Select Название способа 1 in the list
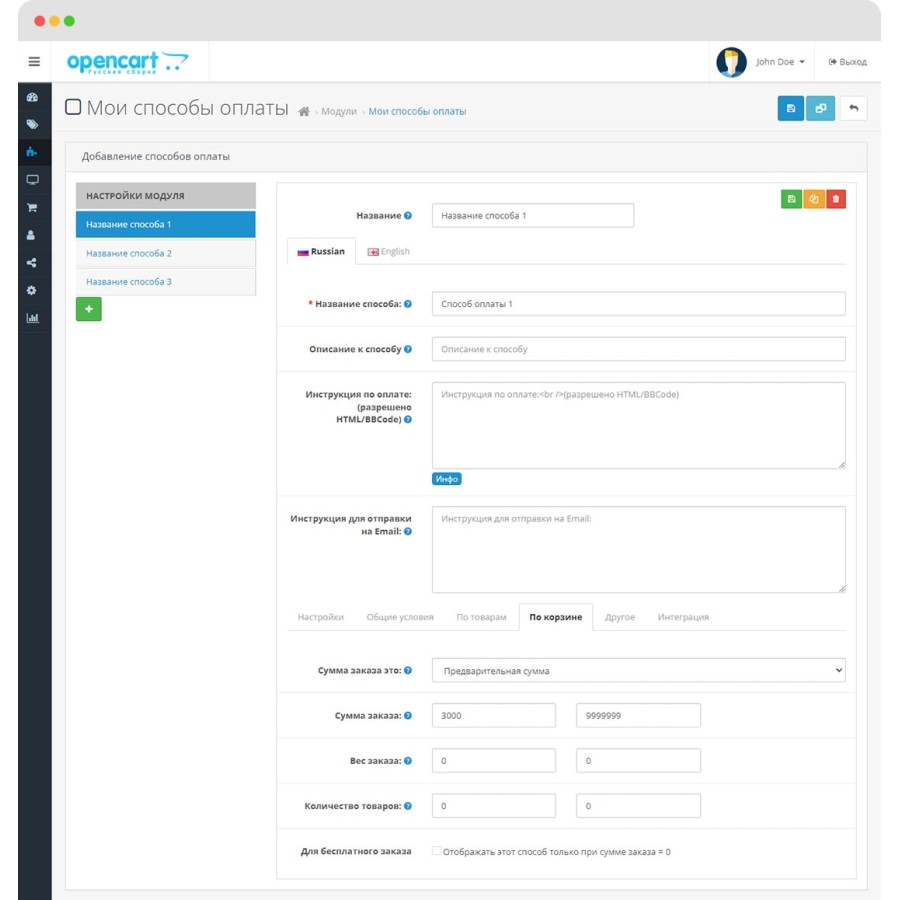Viewport: 900px width, 900px height. coord(165,224)
